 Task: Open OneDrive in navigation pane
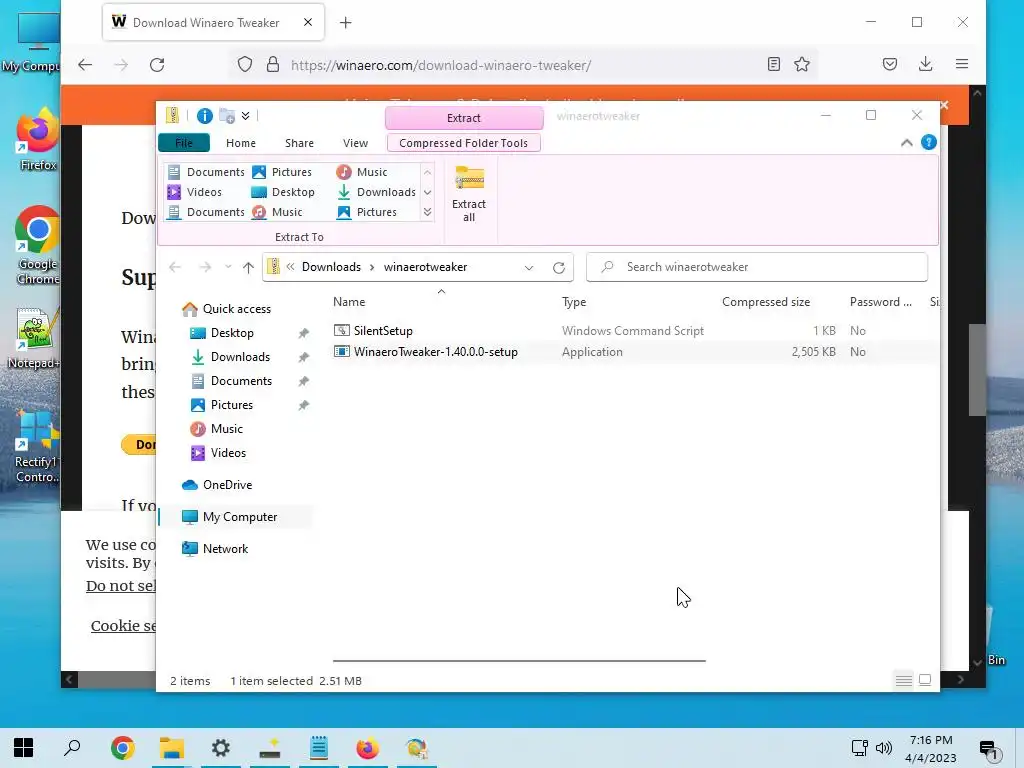pos(217,485)
